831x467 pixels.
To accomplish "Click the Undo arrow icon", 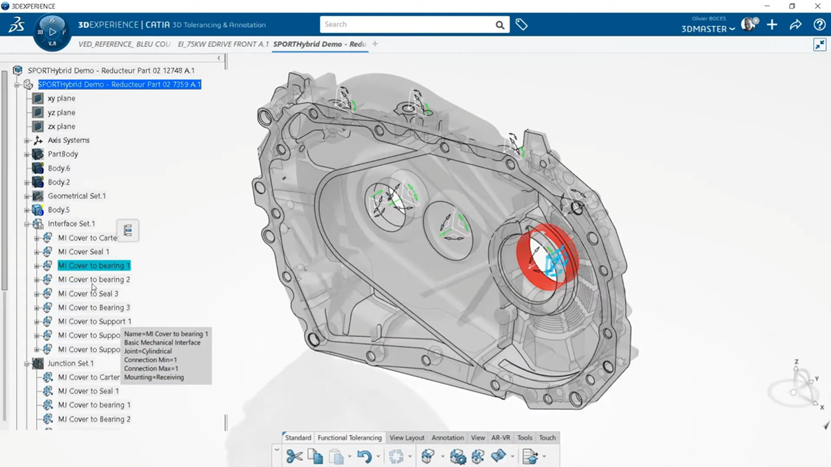I will 364,456.
